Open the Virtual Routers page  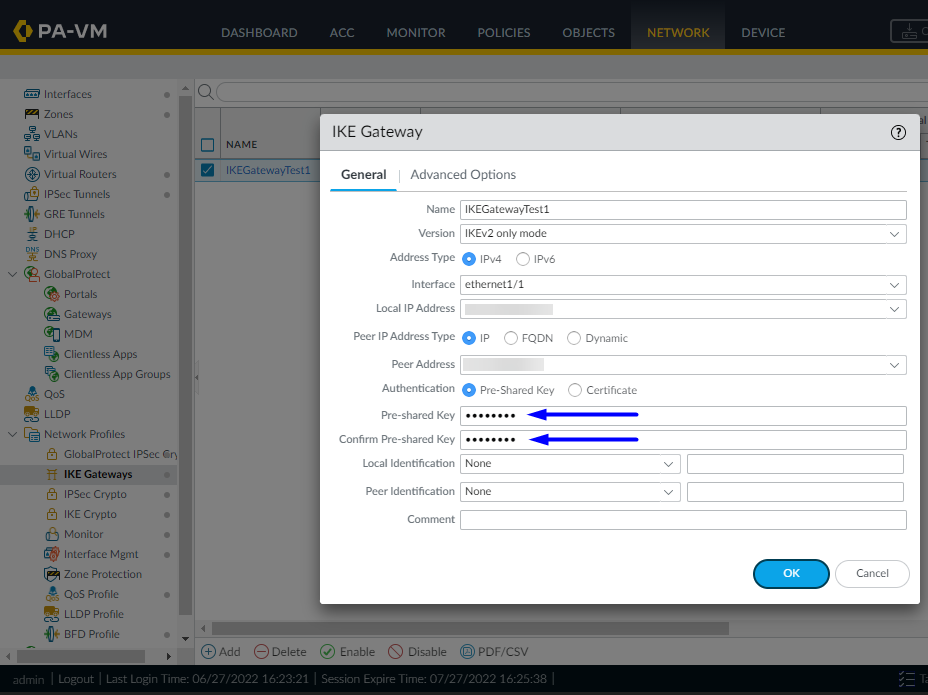click(x=80, y=174)
